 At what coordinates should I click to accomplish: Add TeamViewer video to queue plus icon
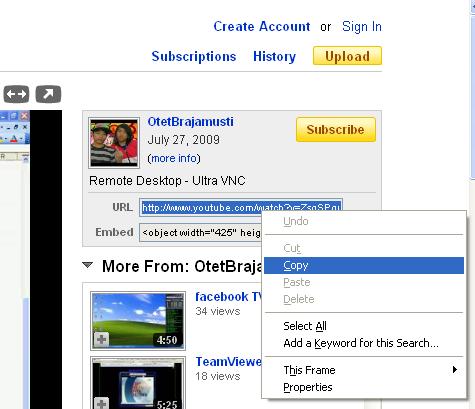101,403
